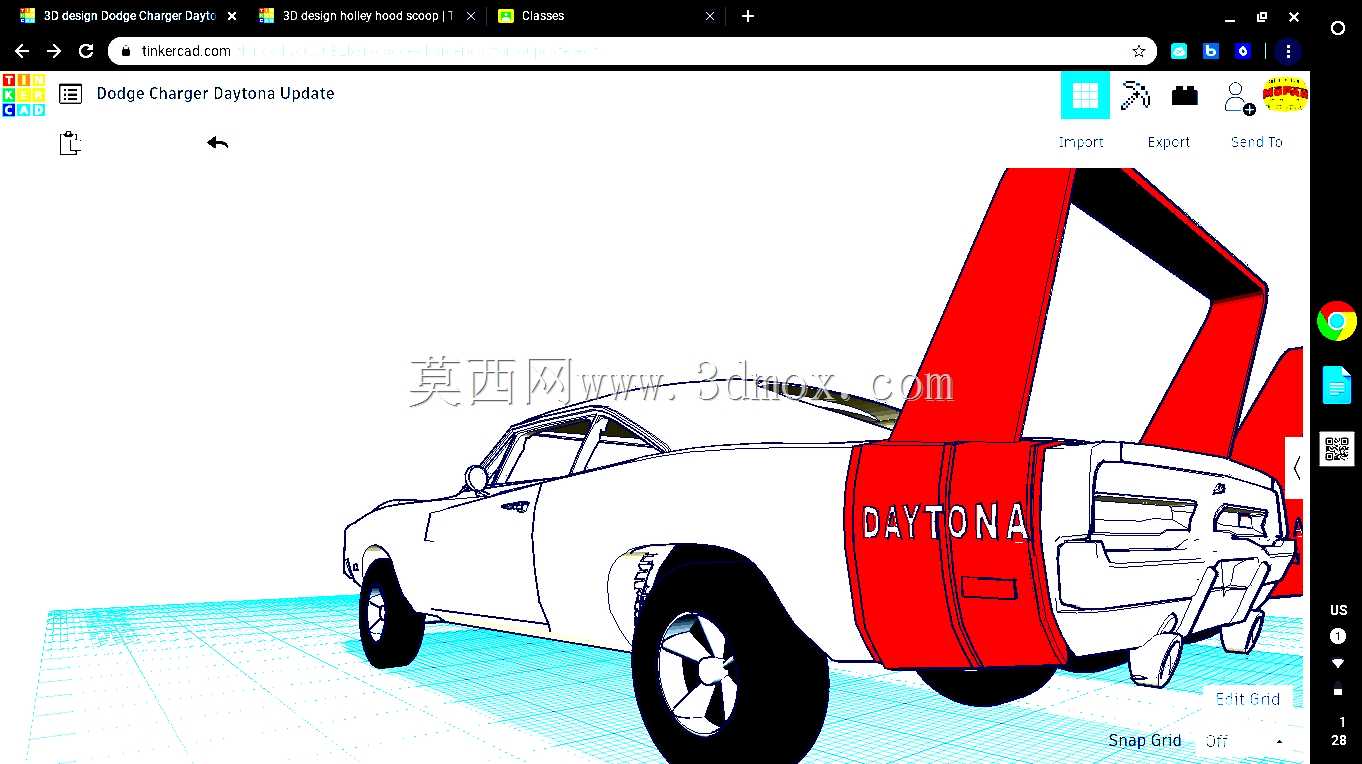The image size is (1362, 764).
Task: Click the 'b' extension icon
Action: coord(1211,51)
